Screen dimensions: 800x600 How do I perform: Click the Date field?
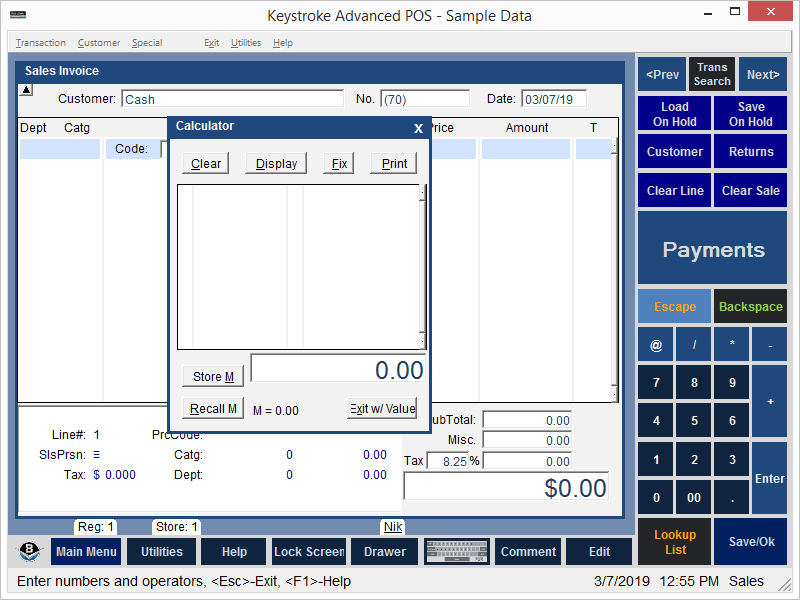coord(553,99)
